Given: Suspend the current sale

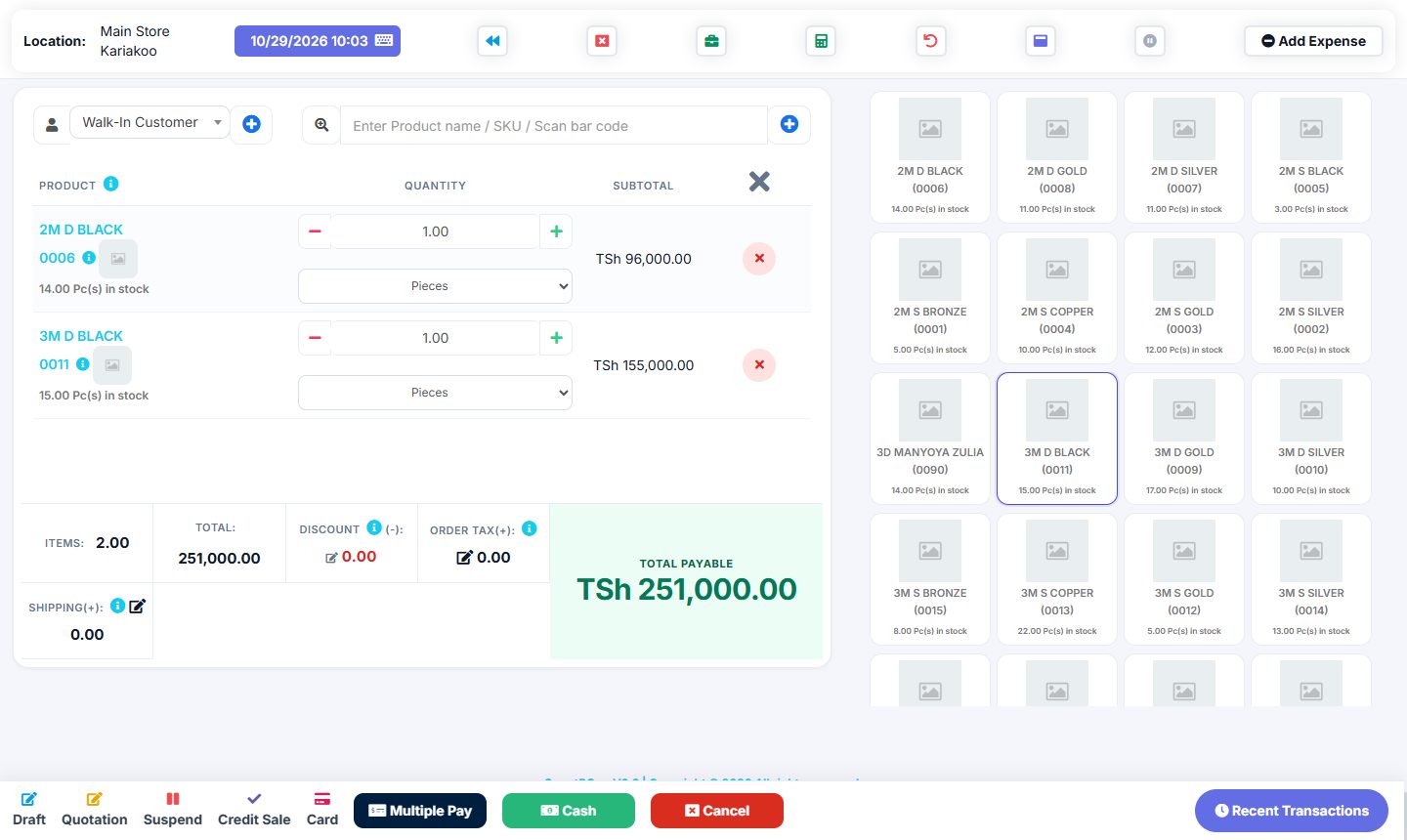Looking at the screenshot, I should click(x=173, y=810).
